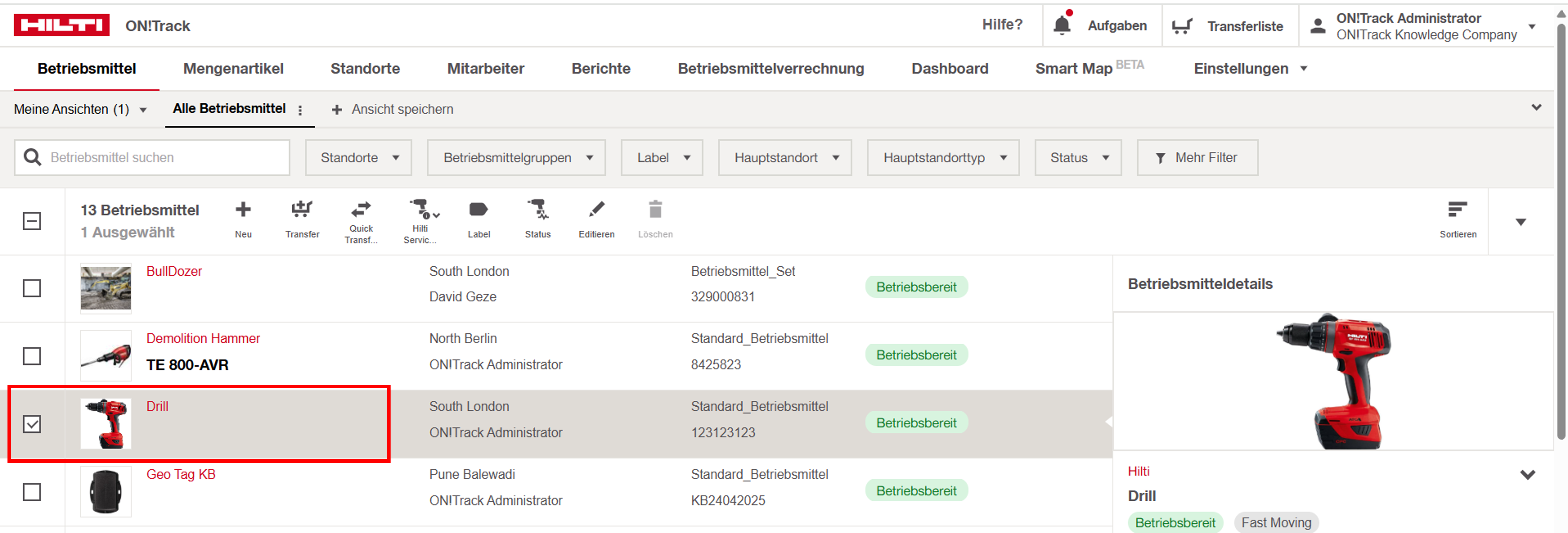This screenshot has width=1568, height=533.
Task: Open the Transferliste cart
Action: point(1182,26)
